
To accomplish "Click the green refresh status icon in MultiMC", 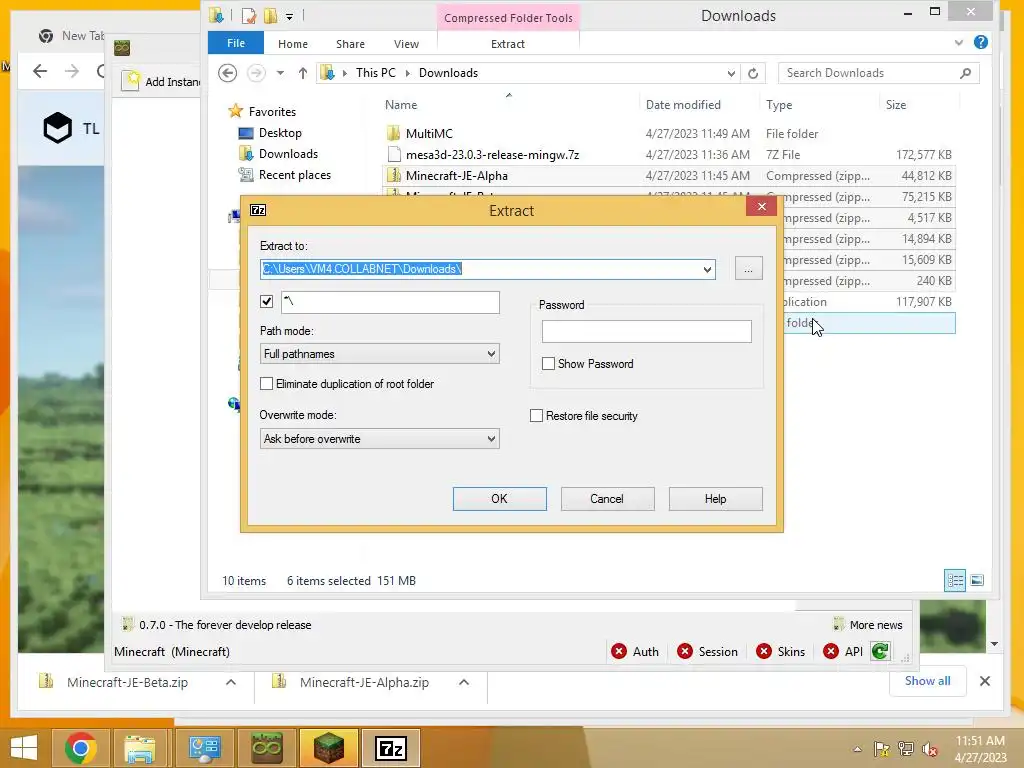I will [880, 651].
